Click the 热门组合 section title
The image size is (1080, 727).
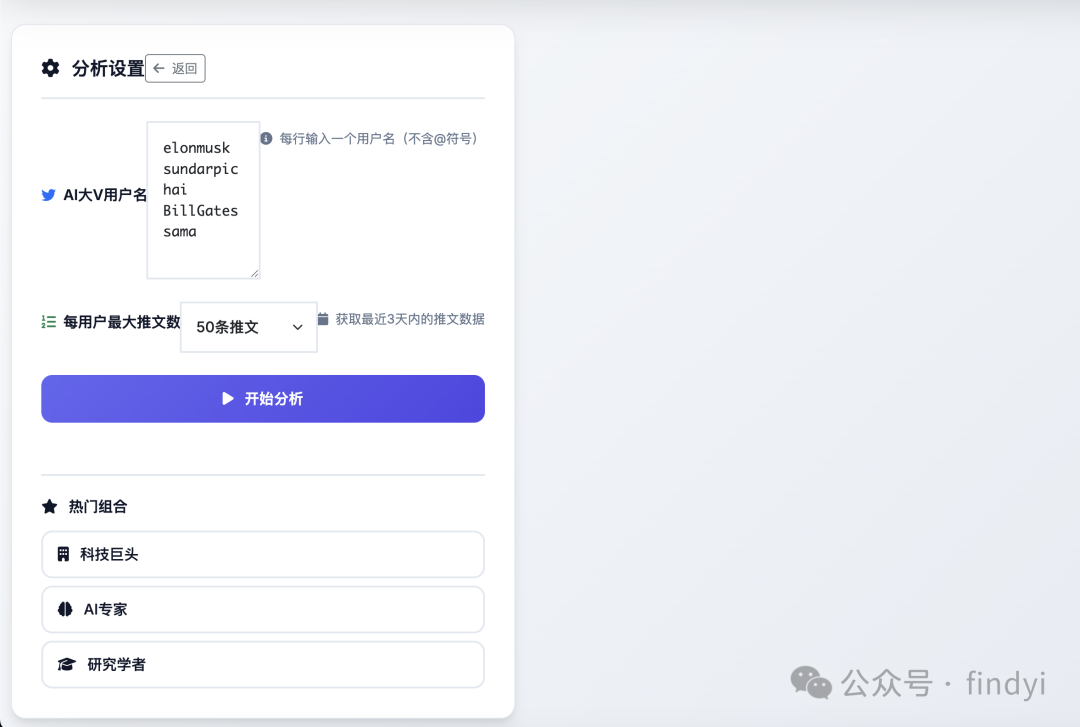pyautogui.click(x=98, y=507)
